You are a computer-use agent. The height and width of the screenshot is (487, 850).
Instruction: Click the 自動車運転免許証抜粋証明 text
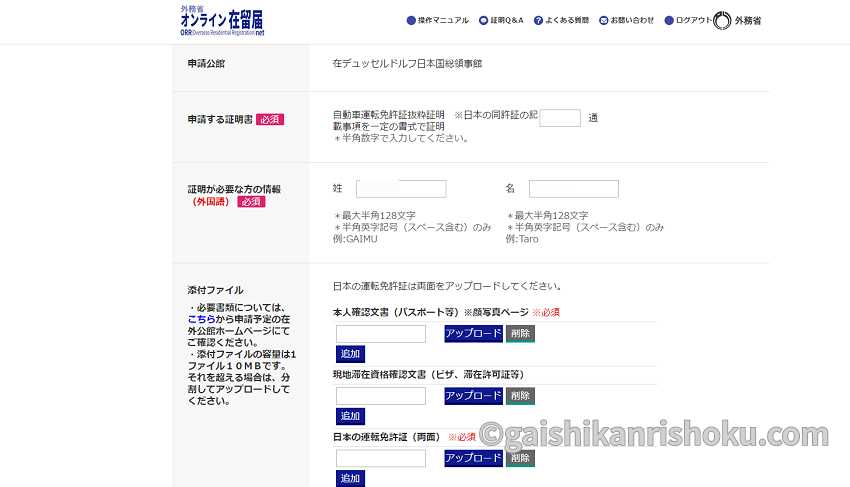389,115
